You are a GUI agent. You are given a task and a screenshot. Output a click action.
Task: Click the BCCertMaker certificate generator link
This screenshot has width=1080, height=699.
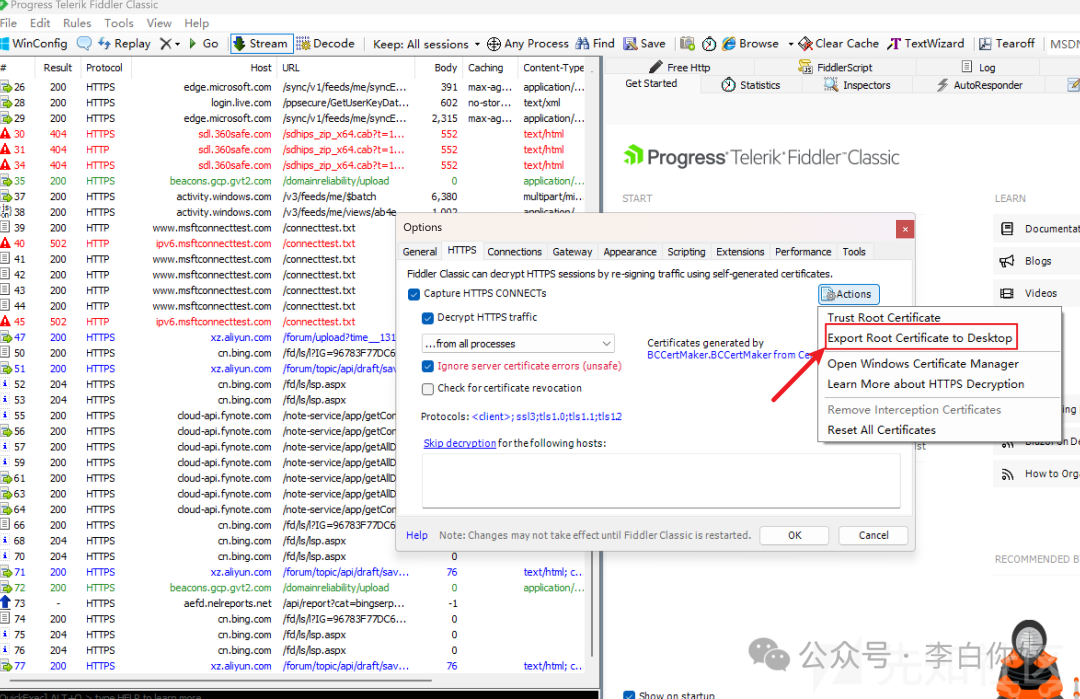730,355
